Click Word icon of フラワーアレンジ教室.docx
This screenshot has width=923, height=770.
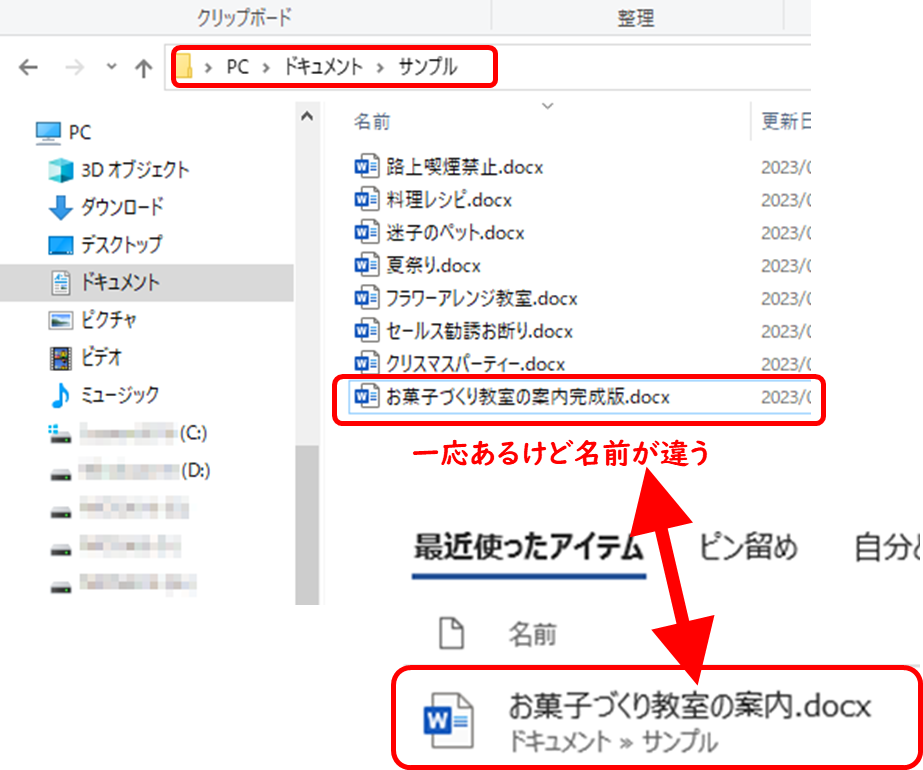pyautogui.click(x=366, y=298)
